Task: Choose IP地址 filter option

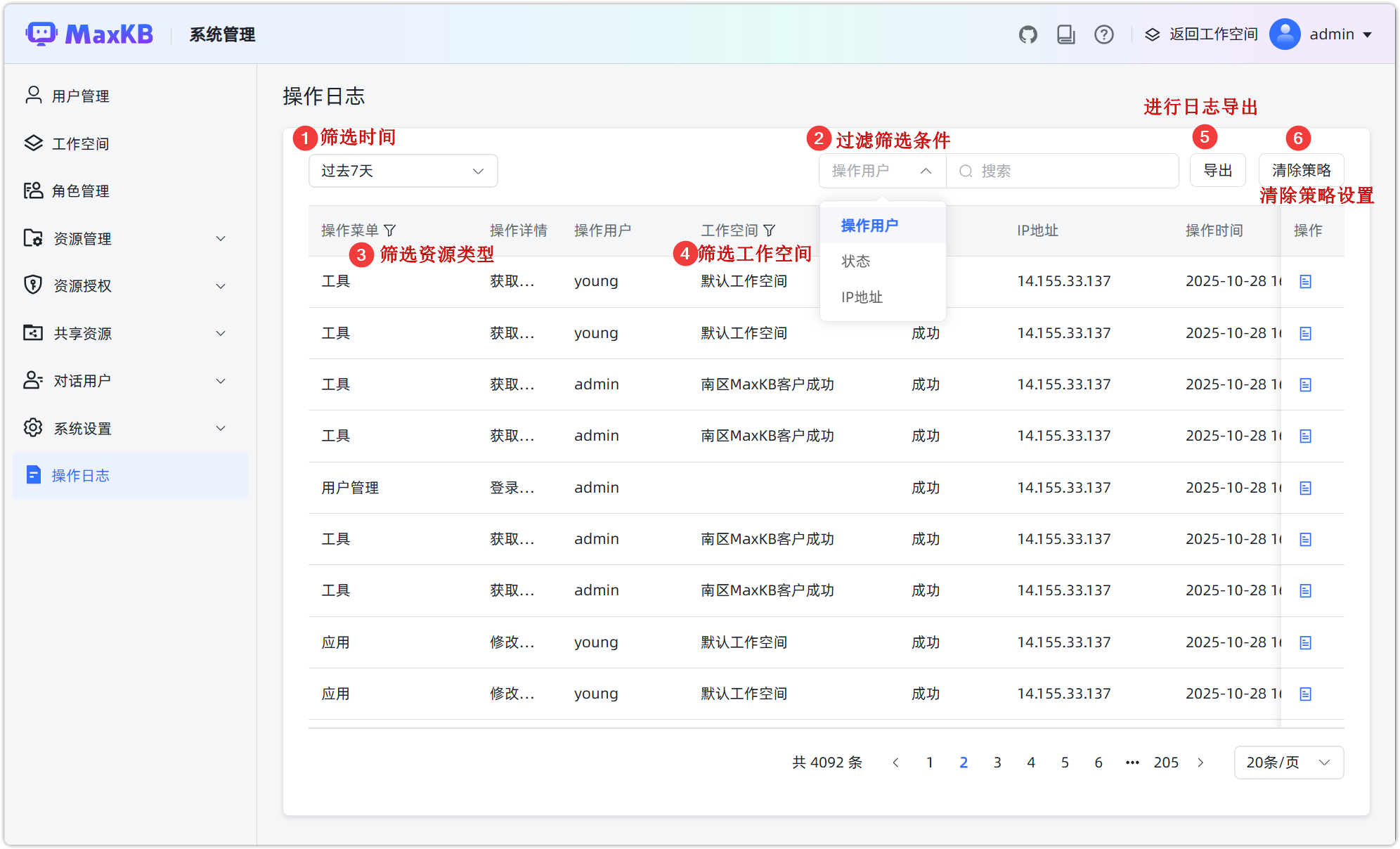Action: pyautogui.click(x=862, y=297)
